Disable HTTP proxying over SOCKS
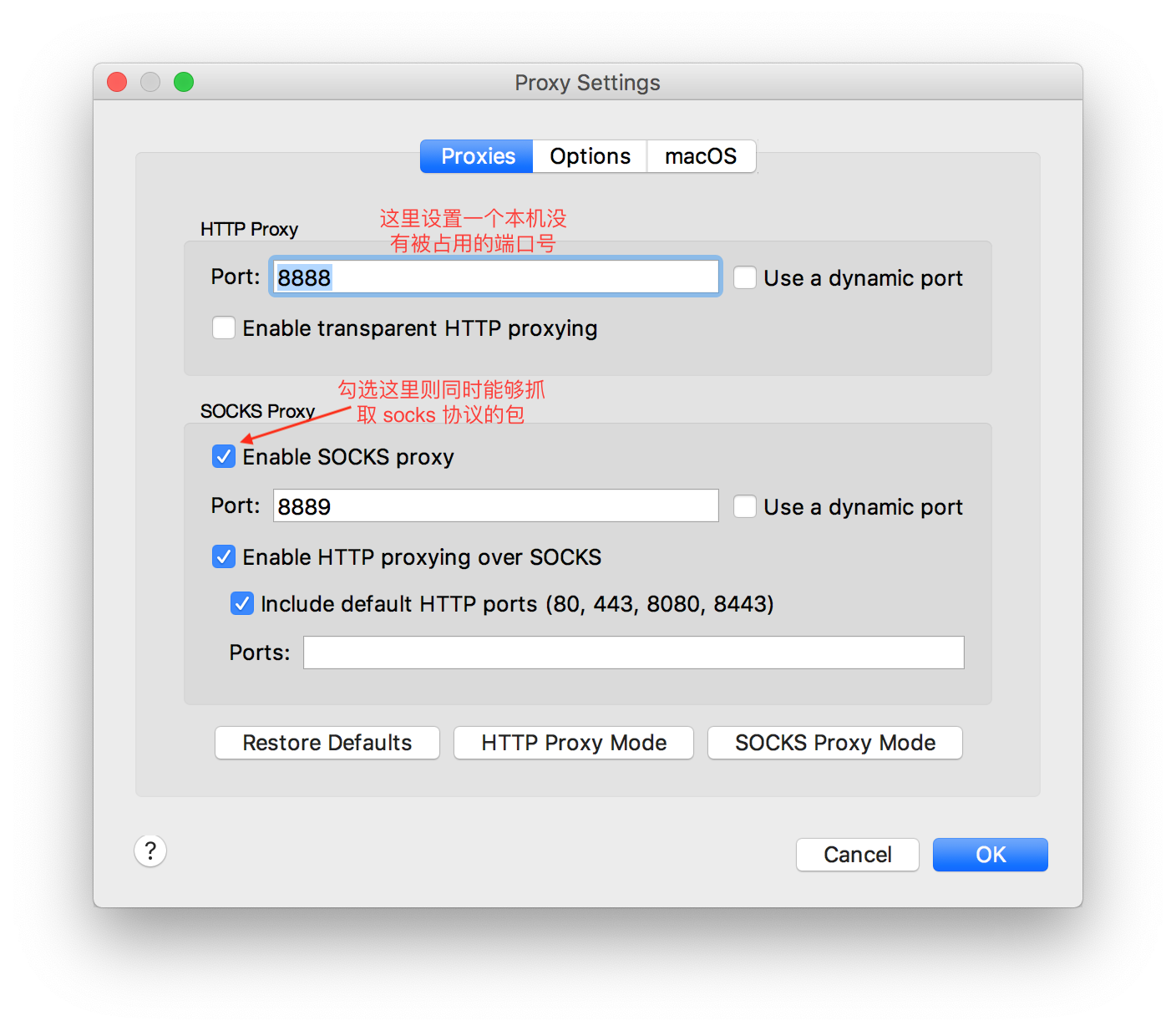Screen dimensions: 1176x1031 (x=224, y=556)
